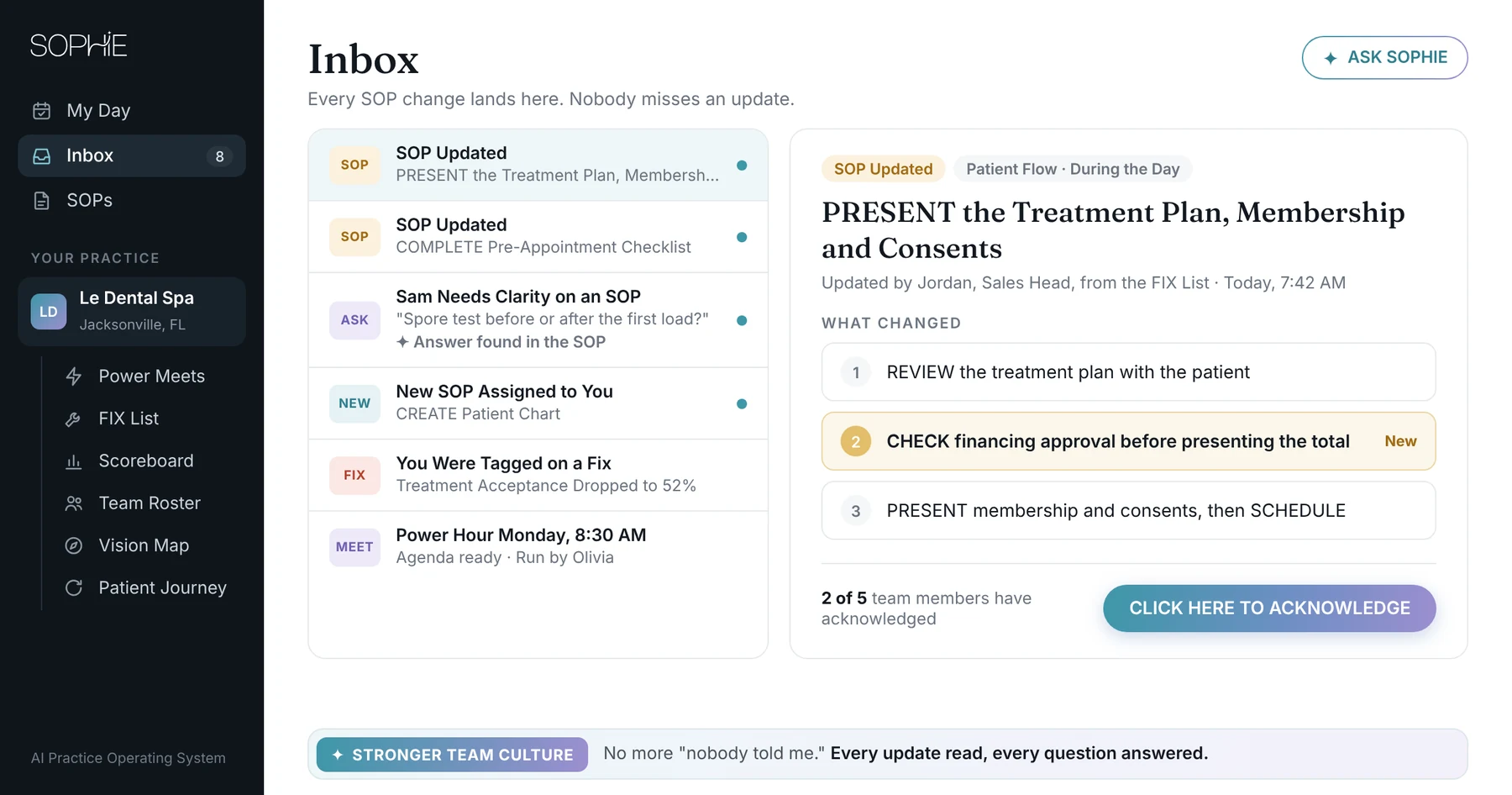
Task: Click the FIX badge icon
Action: 354,475
